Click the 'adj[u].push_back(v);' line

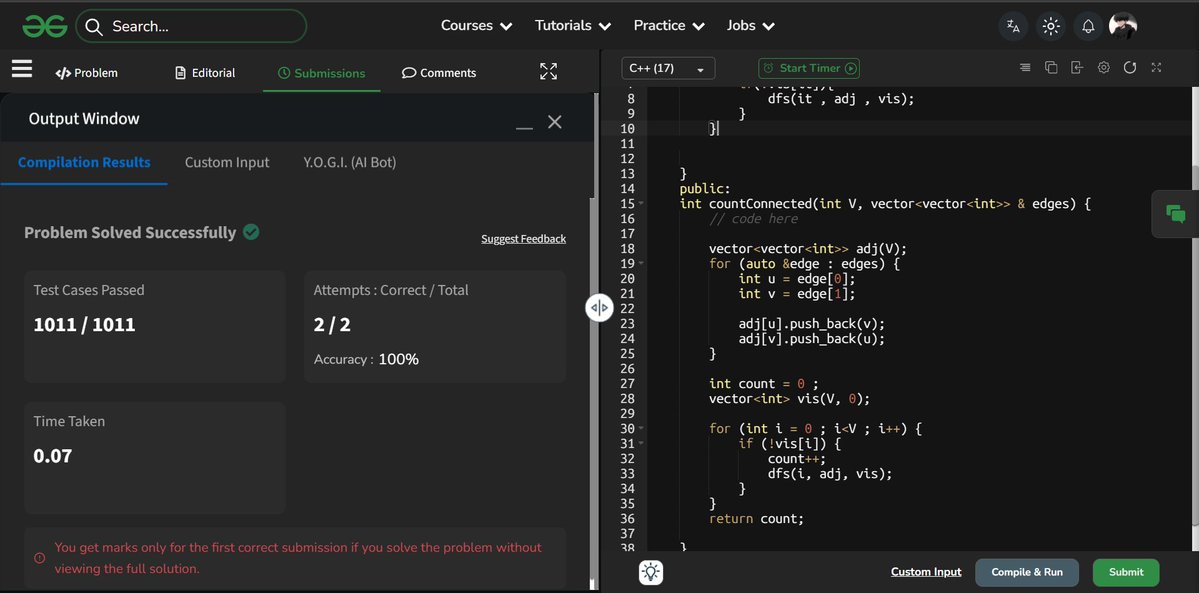tap(811, 324)
